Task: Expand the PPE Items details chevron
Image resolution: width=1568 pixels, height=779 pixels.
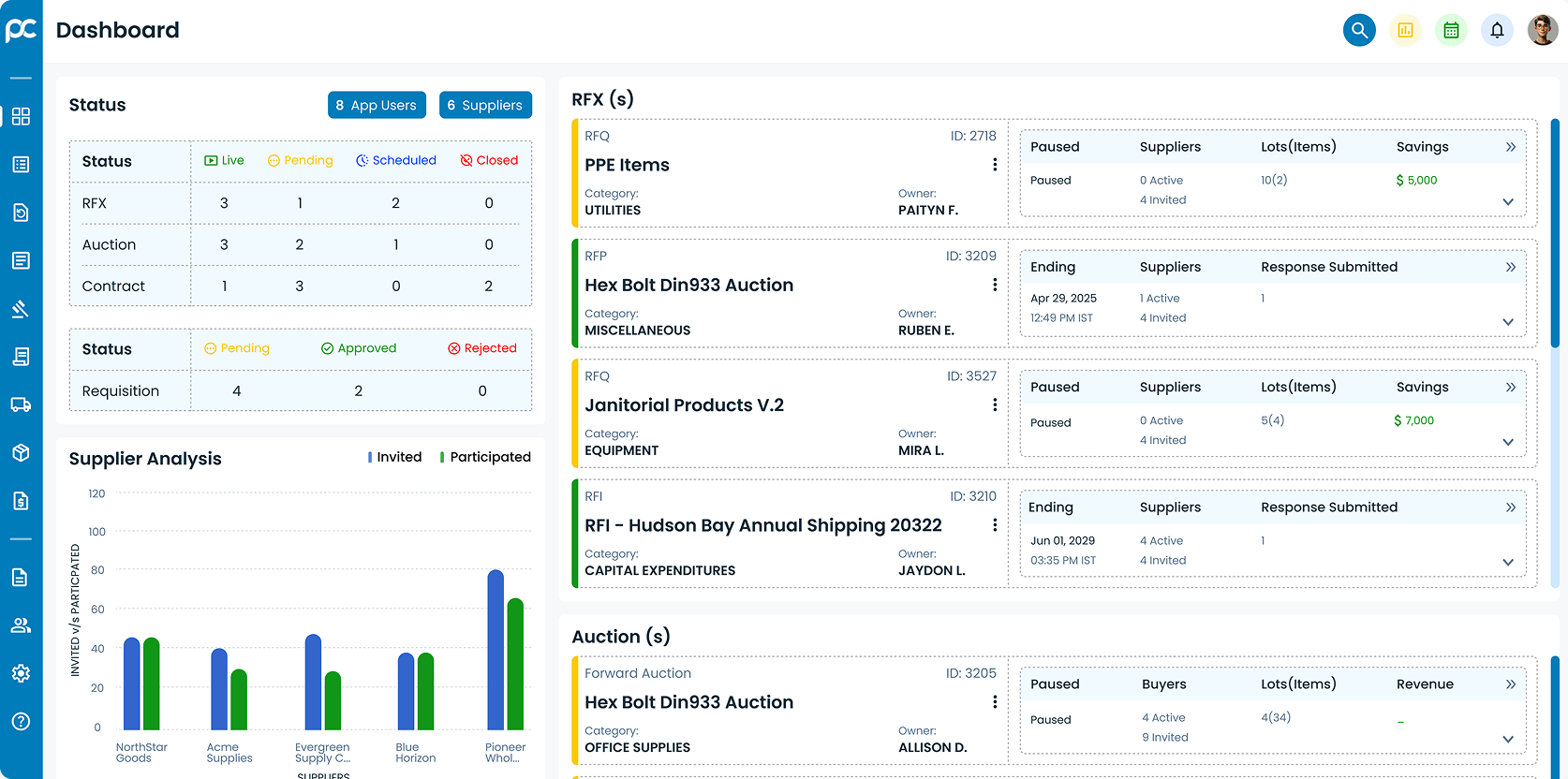Action: pyautogui.click(x=1508, y=201)
